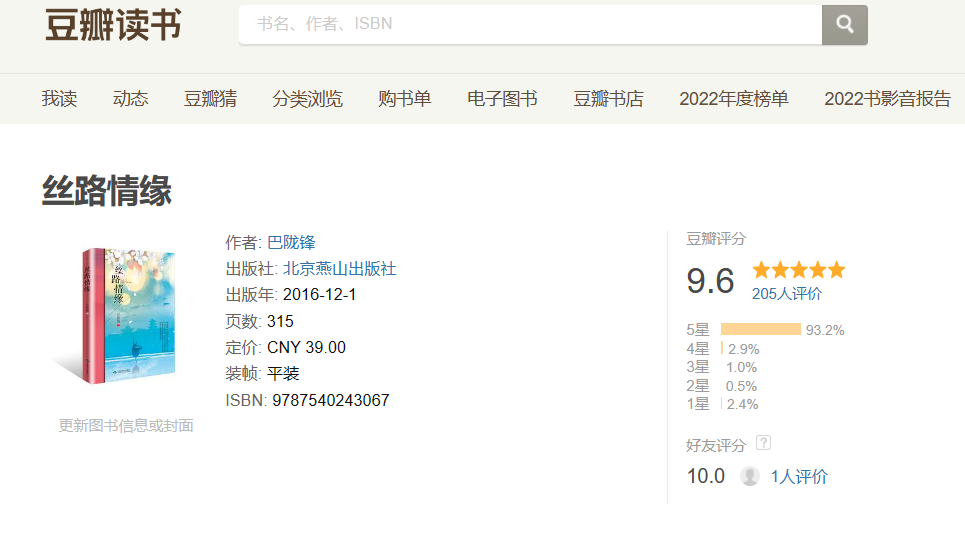Click the book title 丝路情缘
The height and width of the screenshot is (548, 965).
106,190
